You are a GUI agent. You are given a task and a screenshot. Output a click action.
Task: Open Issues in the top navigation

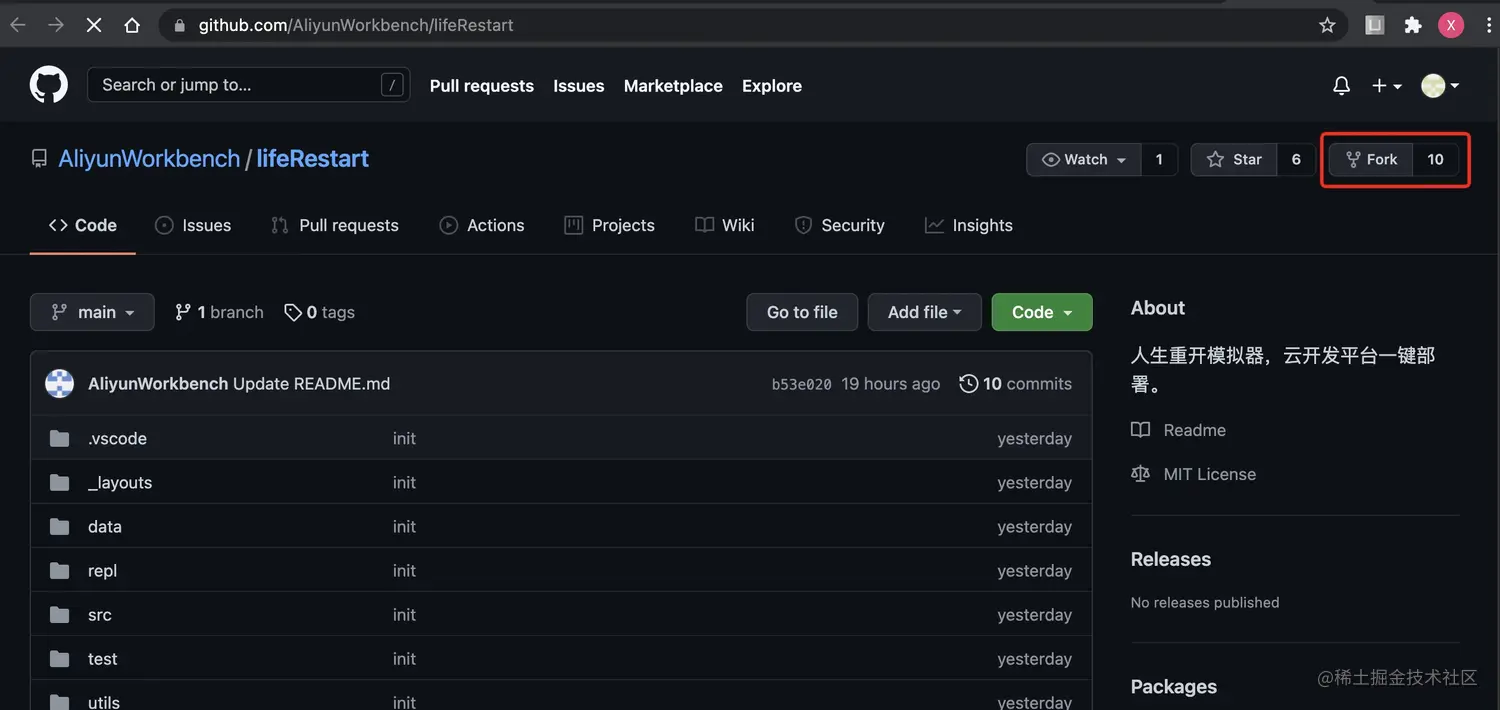pos(579,86)
